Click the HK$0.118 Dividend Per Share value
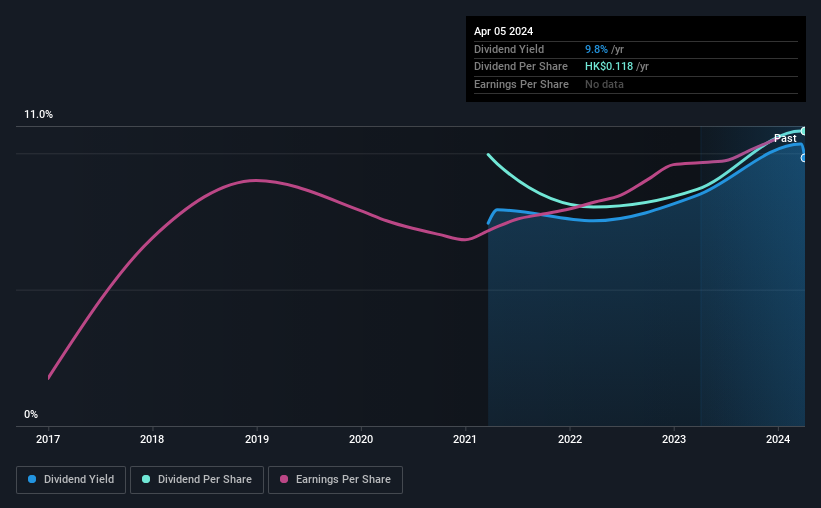This screenshot has width=821, height=508. coord(609,67)
